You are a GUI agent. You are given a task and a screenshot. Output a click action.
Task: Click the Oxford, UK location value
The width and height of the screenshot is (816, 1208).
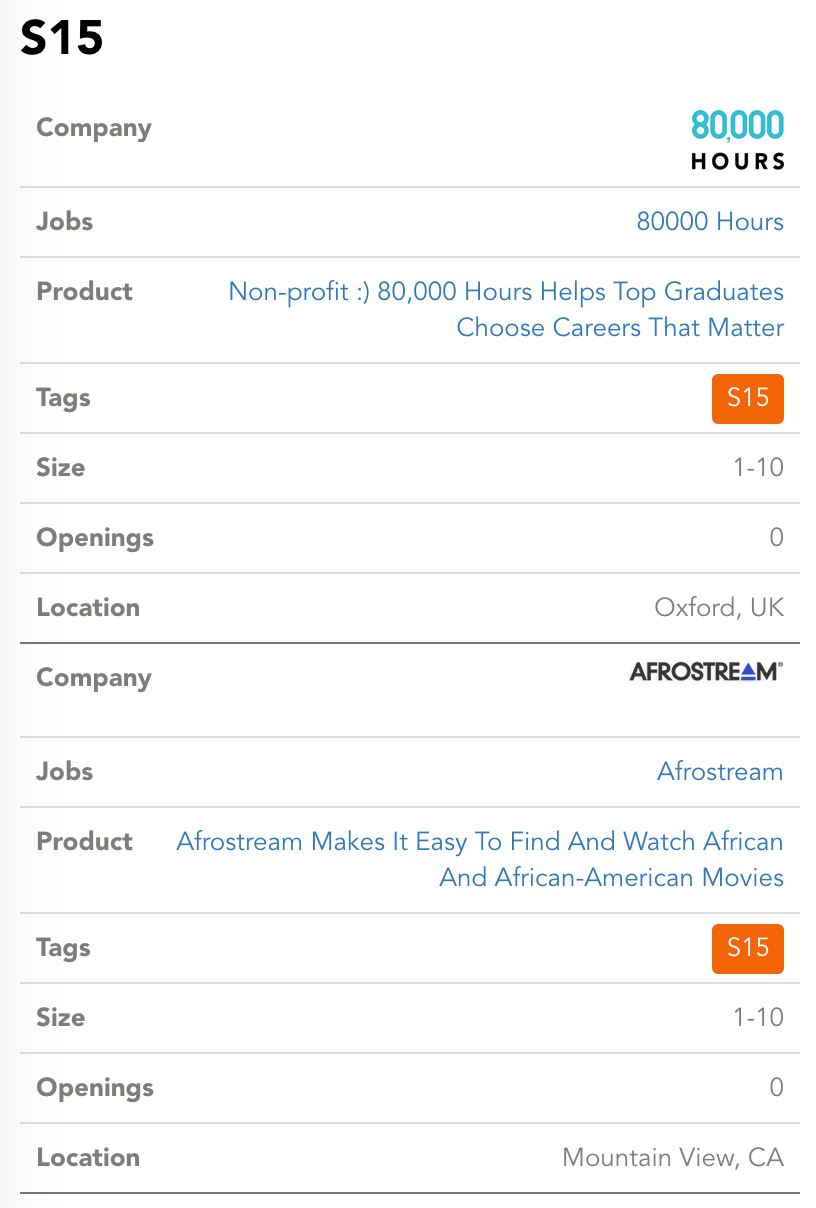coord(719,607)
